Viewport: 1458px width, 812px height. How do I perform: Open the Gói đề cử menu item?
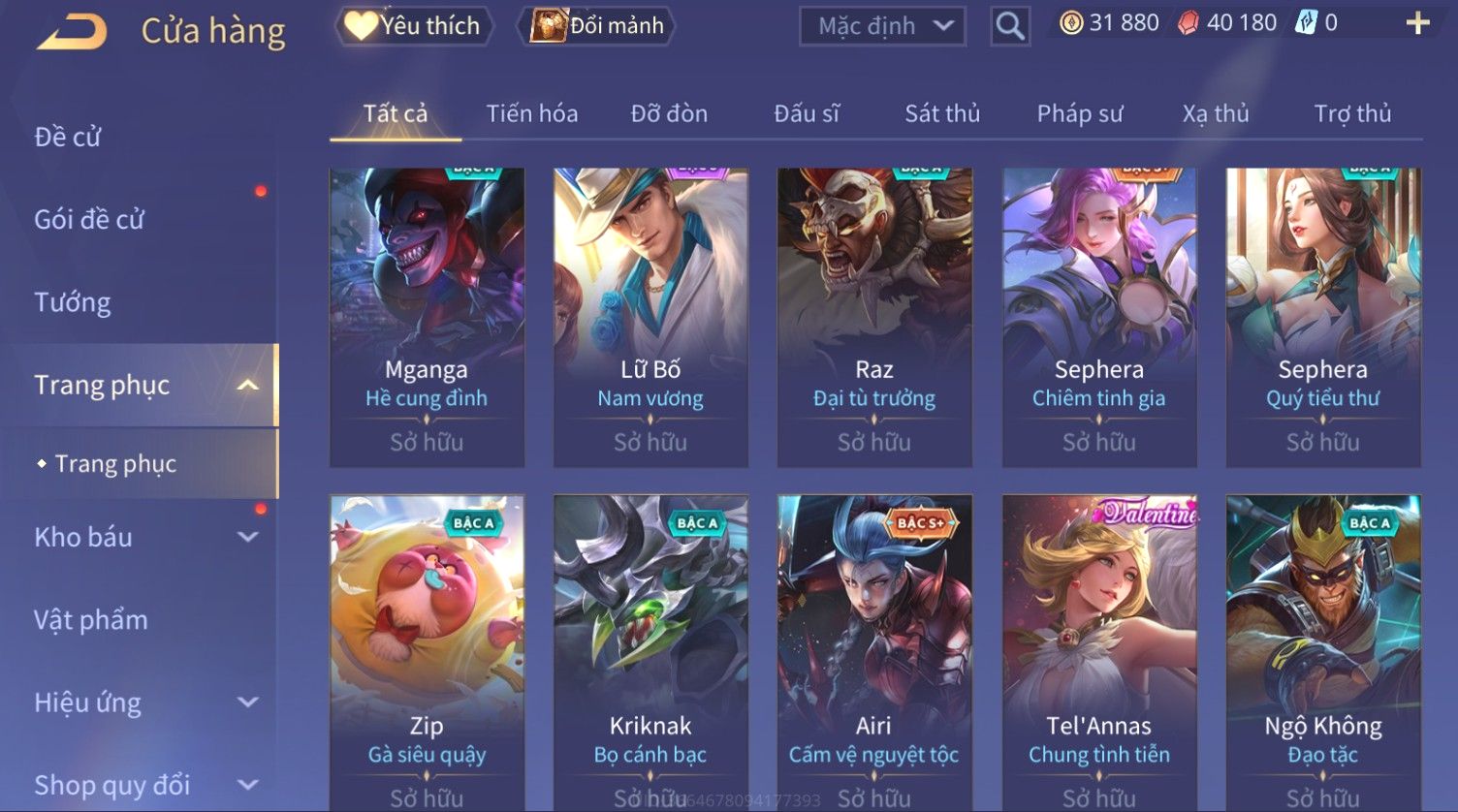point(89,220)
